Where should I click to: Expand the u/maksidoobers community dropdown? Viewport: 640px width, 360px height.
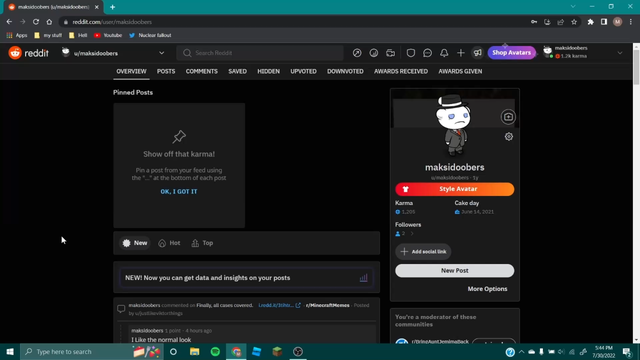[x=162, y=53]
